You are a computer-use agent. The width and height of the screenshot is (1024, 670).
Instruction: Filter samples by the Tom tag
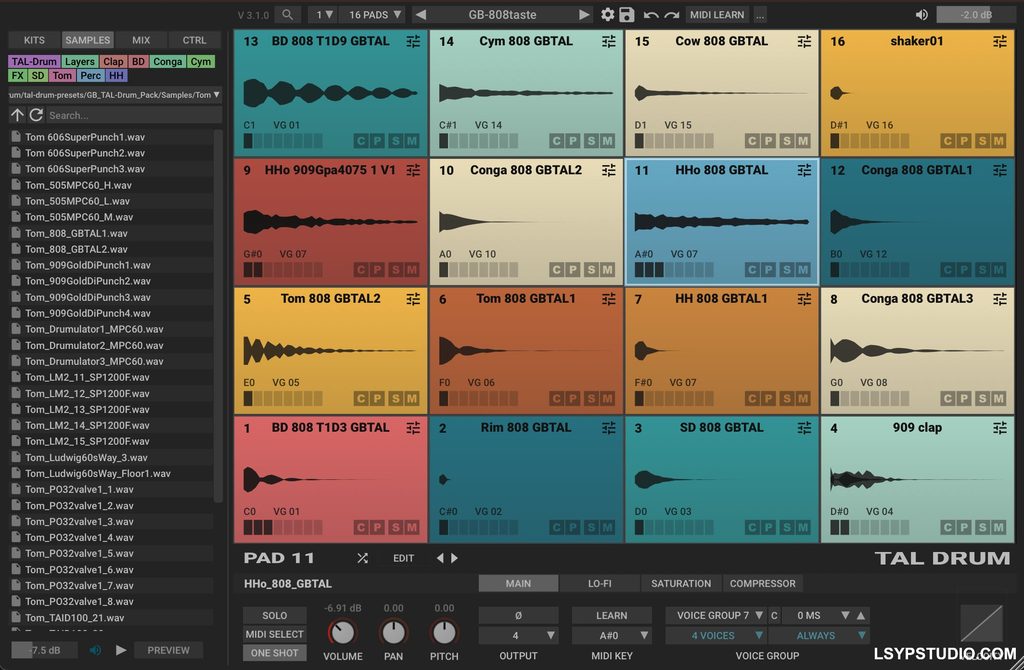click(62, 75)
